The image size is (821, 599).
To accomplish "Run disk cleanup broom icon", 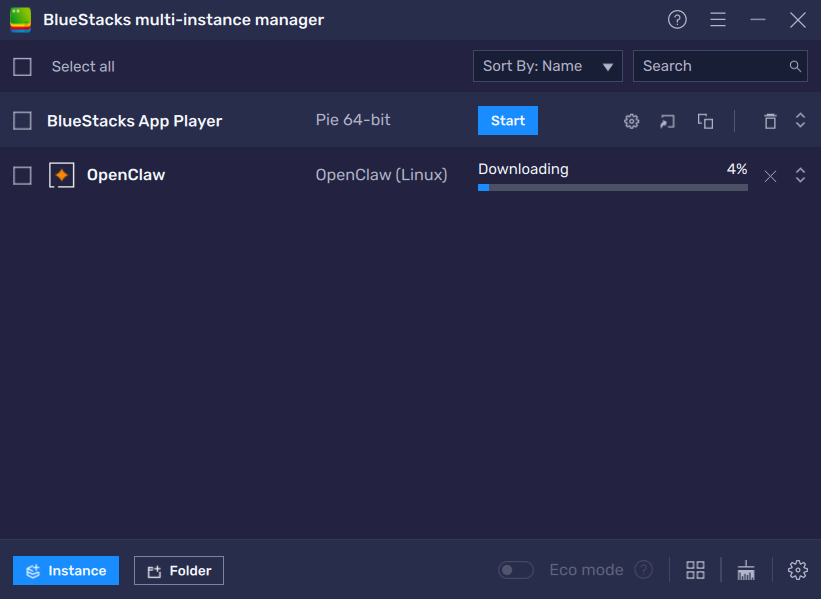I will [x=746, y=570].
